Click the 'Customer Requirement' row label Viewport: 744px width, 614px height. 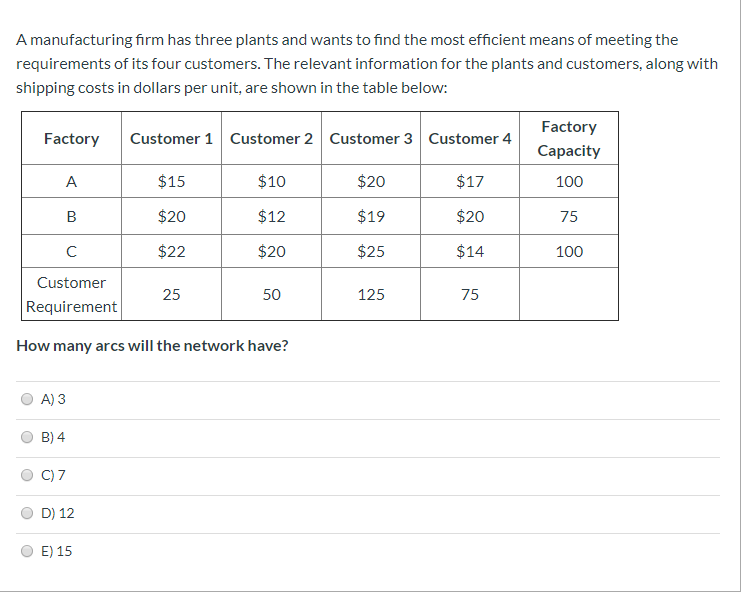[71, 294]
